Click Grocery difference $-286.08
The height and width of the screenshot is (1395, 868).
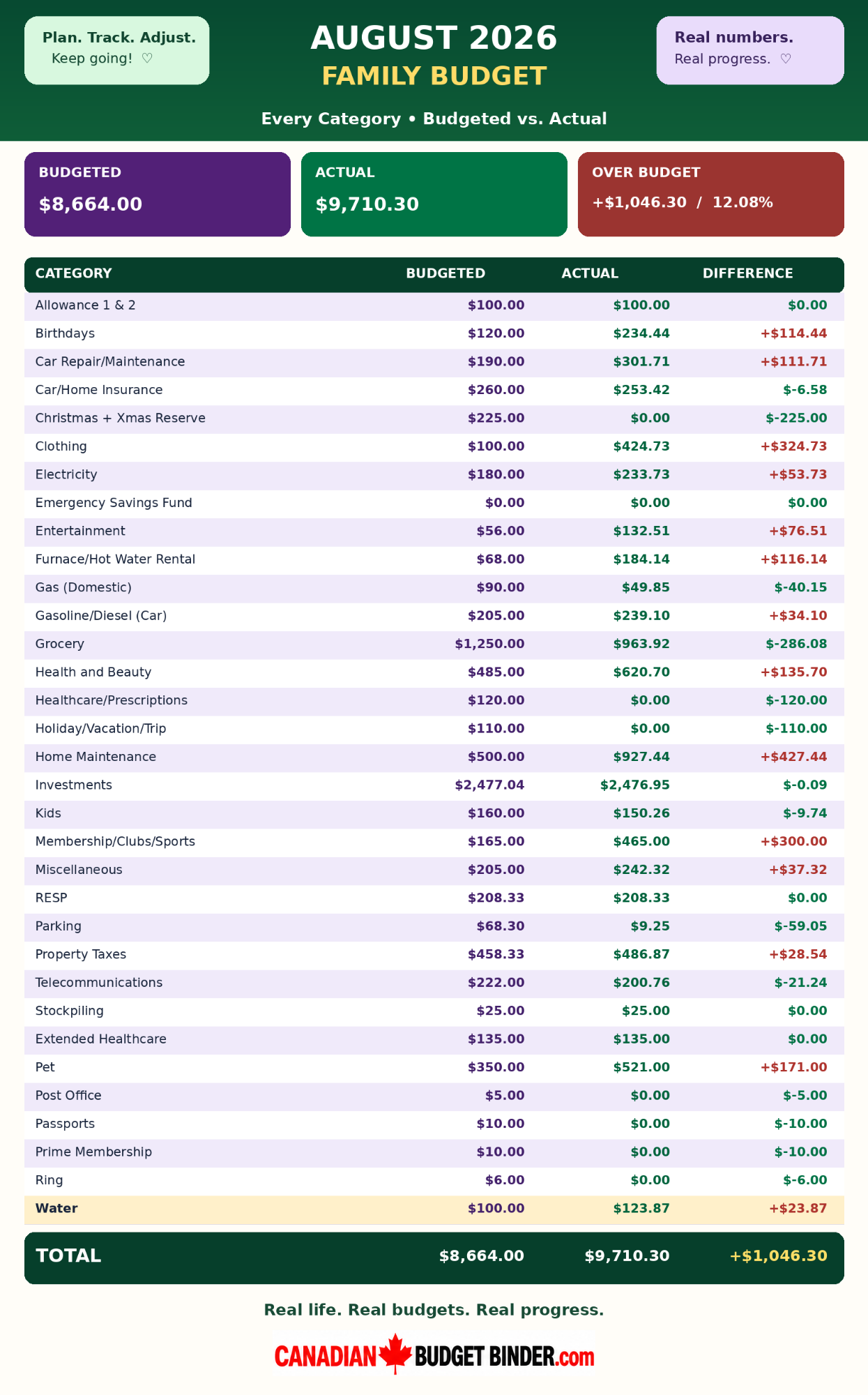796,644
